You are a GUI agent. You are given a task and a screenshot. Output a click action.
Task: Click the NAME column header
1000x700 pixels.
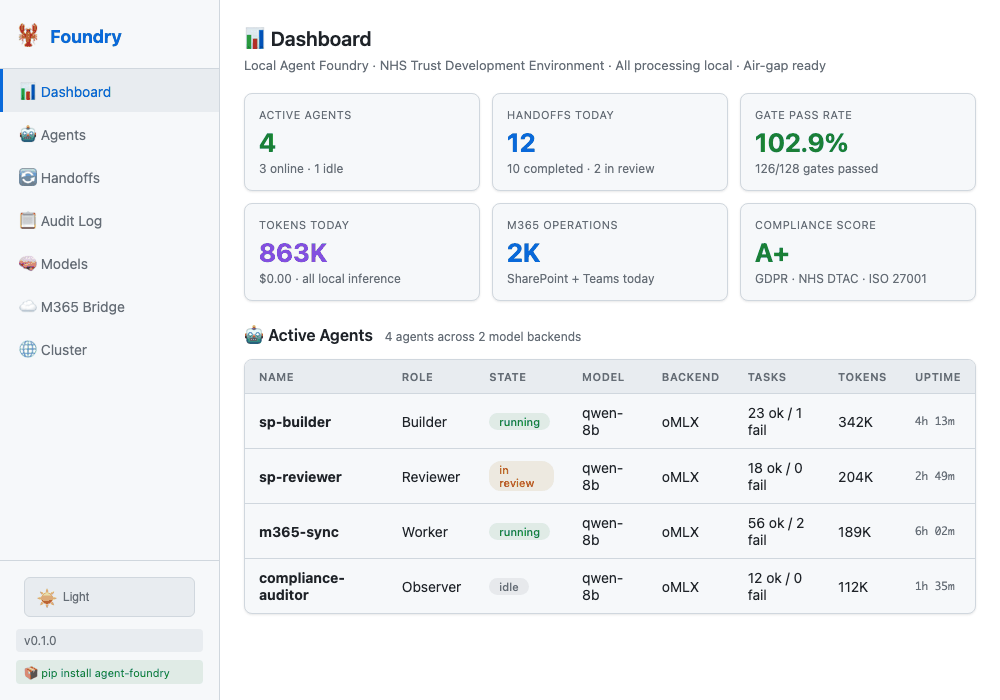(276, 377)
